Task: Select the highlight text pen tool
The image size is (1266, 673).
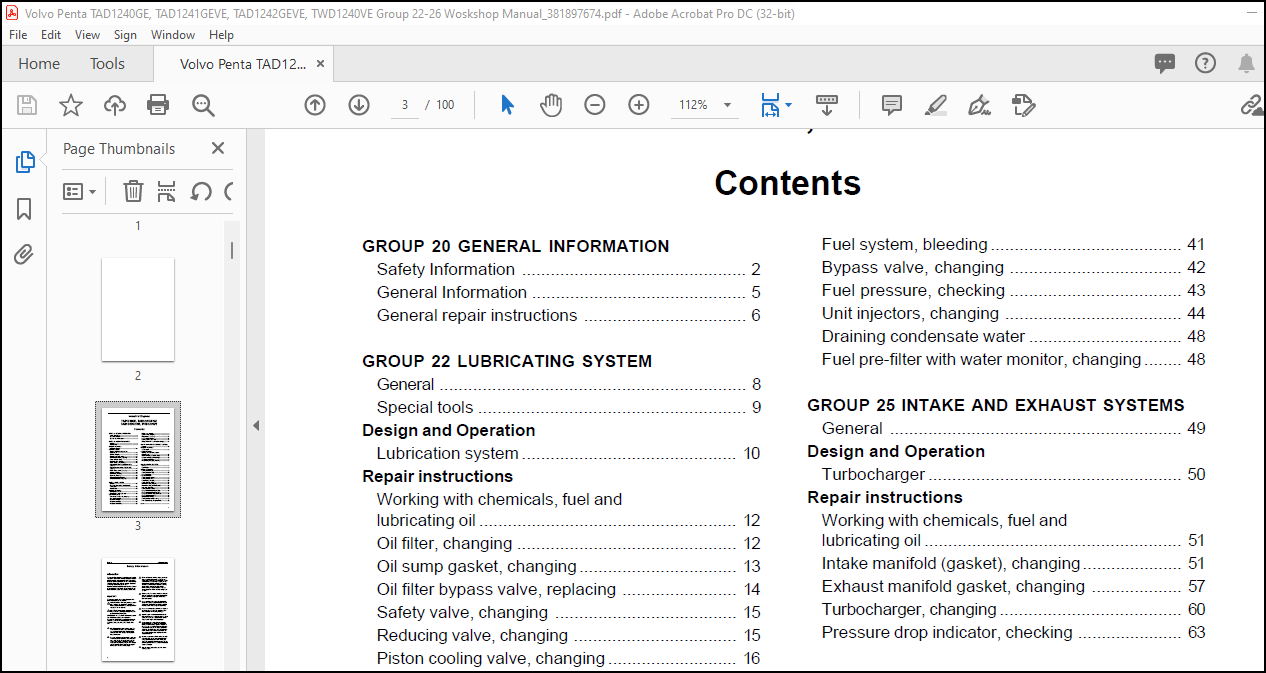Action: [x=936, y=105]
